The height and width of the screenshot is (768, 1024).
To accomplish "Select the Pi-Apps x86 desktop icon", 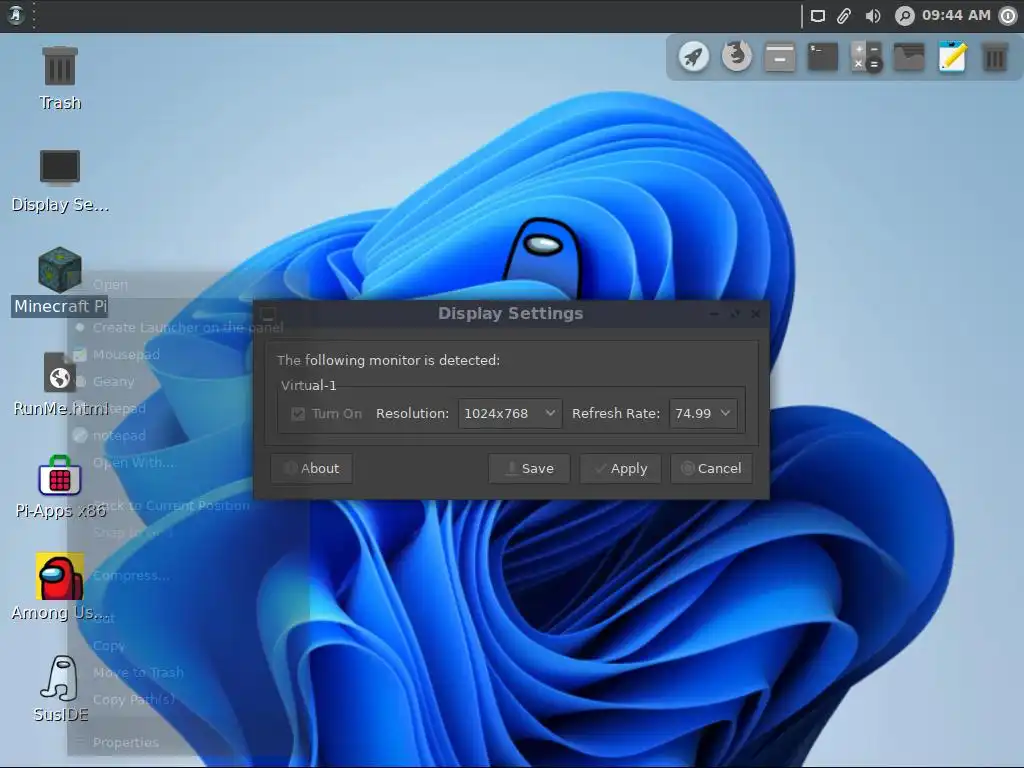I will coord(60,487).
